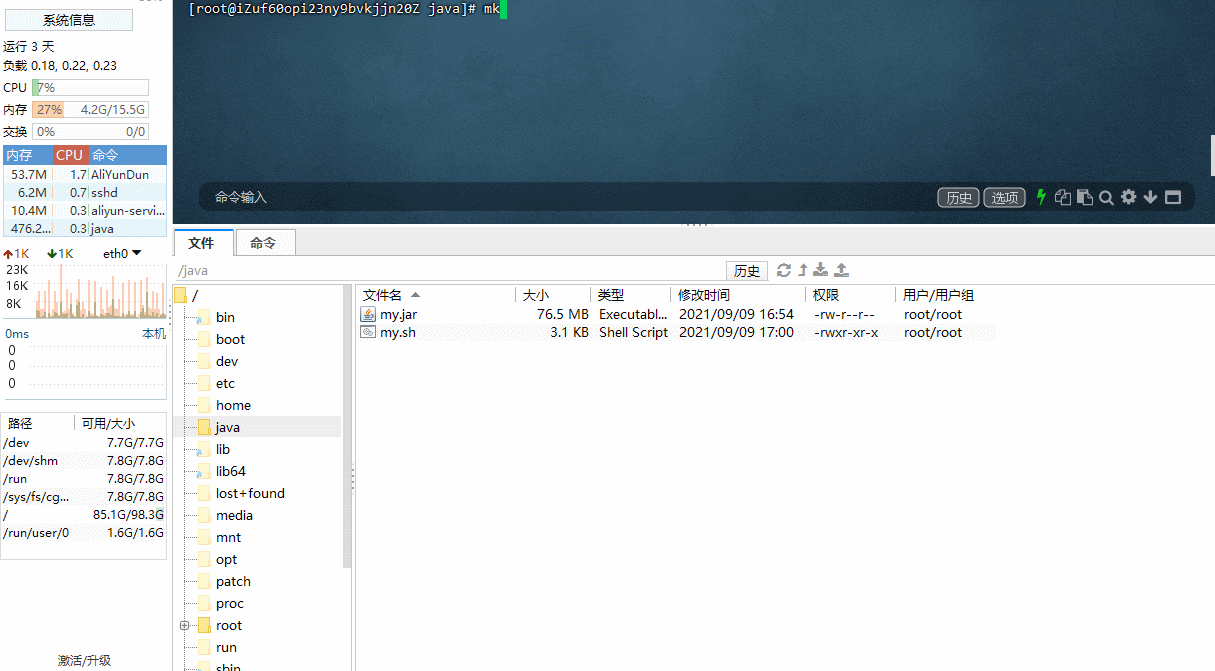Viewport: 1215px width, 671px height.
Task: Click the paste icon in terminal toolbar
Action: click(1084, 197)
